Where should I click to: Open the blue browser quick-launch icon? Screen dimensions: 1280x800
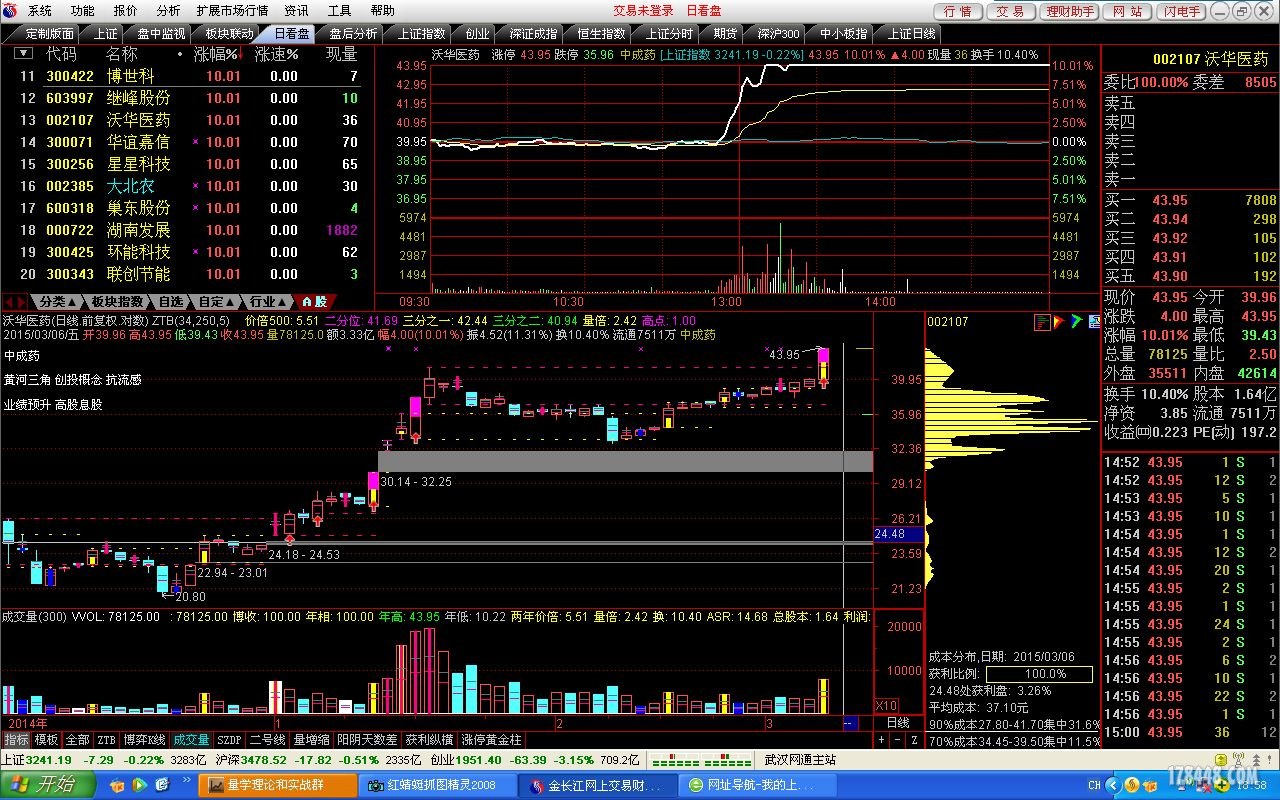(163, 785)
